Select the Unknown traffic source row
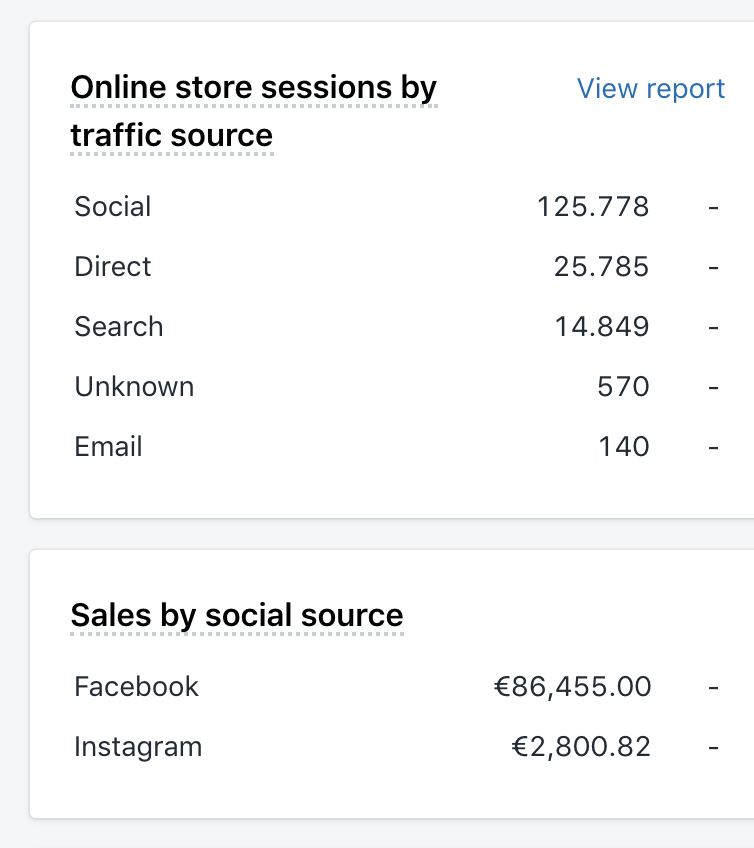 (396, 387)
